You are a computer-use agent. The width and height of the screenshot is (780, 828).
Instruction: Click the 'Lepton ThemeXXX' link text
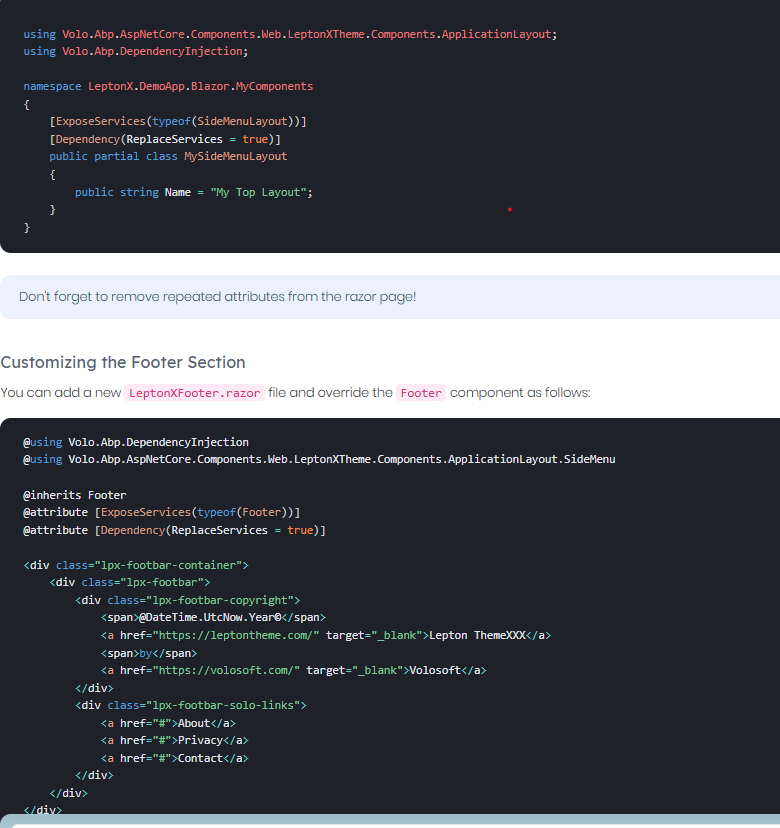(x=477, y=635)
